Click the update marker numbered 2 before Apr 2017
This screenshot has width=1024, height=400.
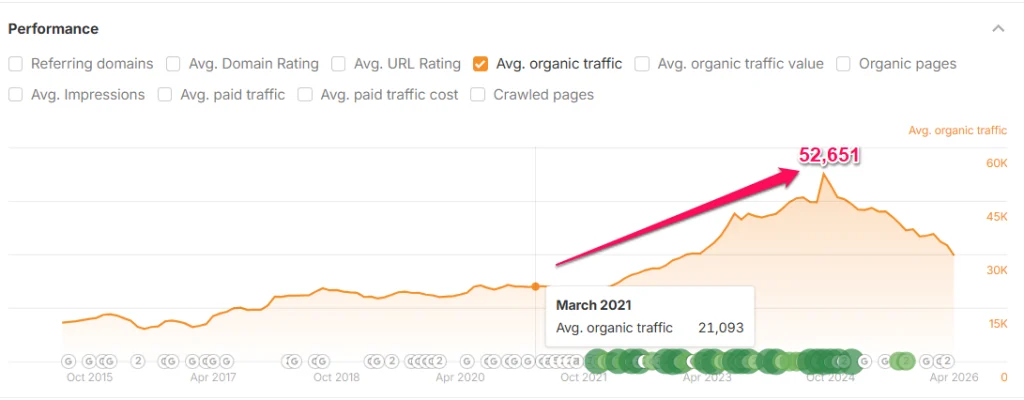138,361
